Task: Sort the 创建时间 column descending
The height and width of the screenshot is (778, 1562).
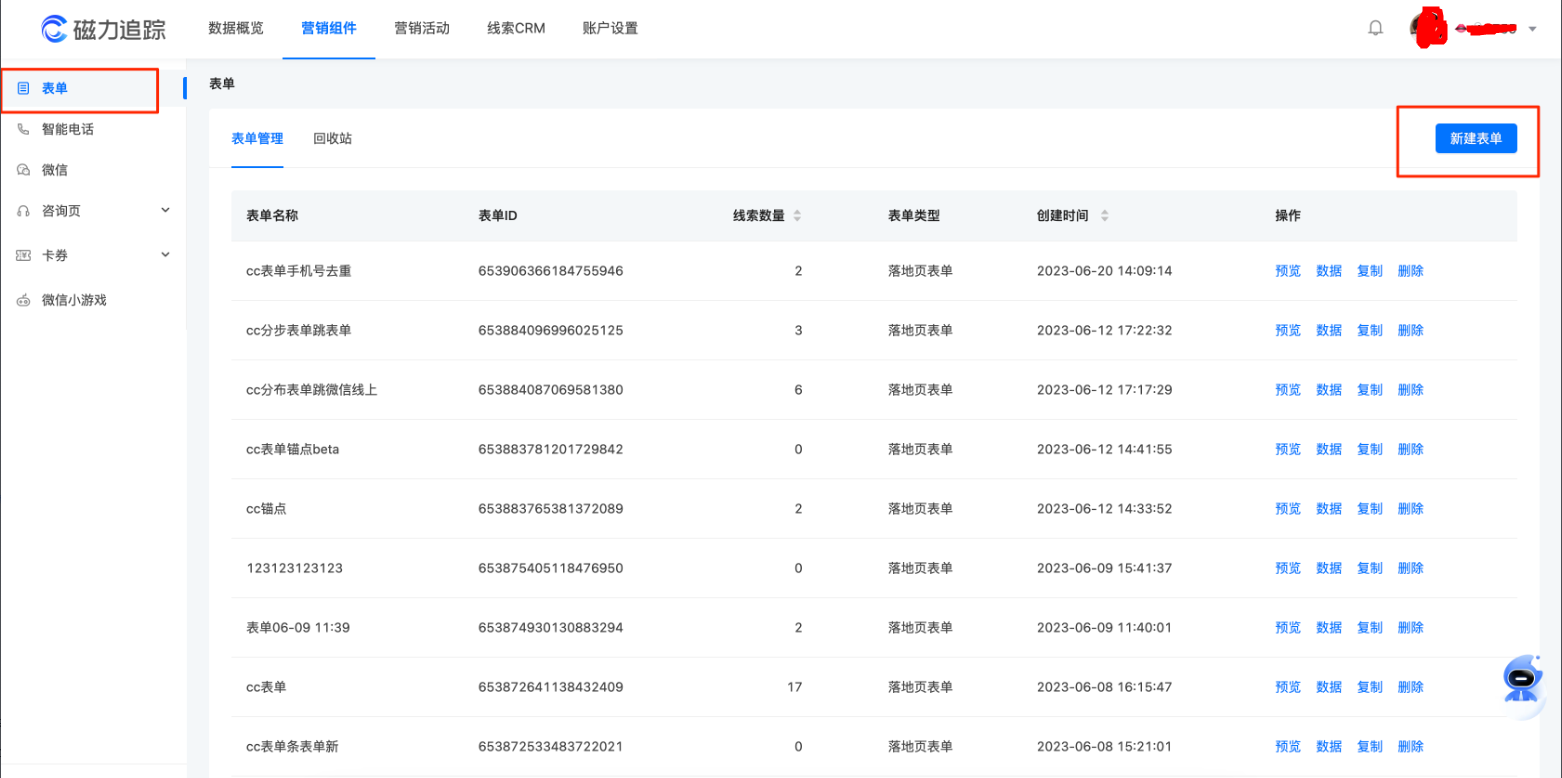Action: [1104, 220]
